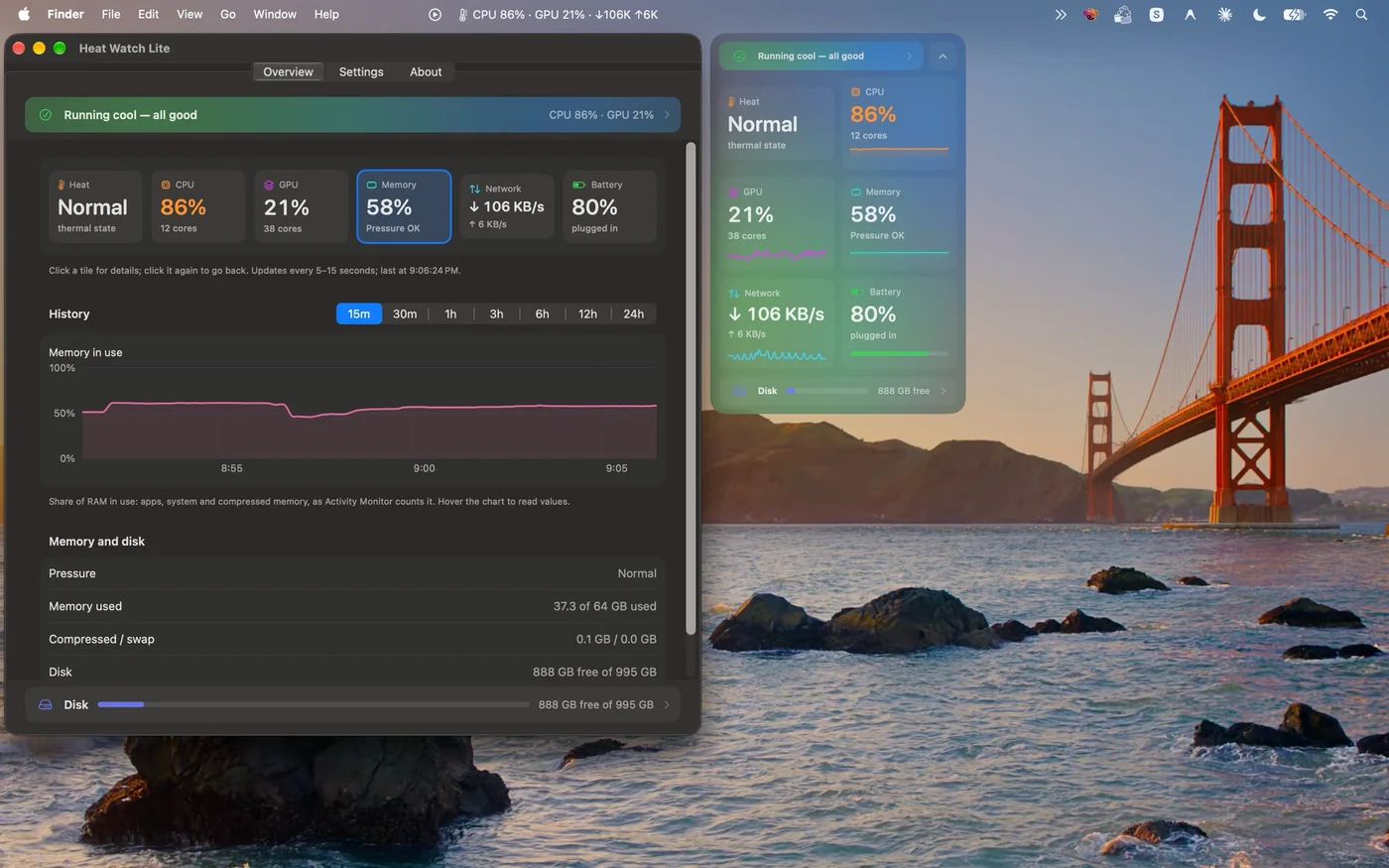Click the green battery icon in the Overview Battery tile
Image resolution: width=1389 pixels, height=868 pixels.
(x=578, y=185)
